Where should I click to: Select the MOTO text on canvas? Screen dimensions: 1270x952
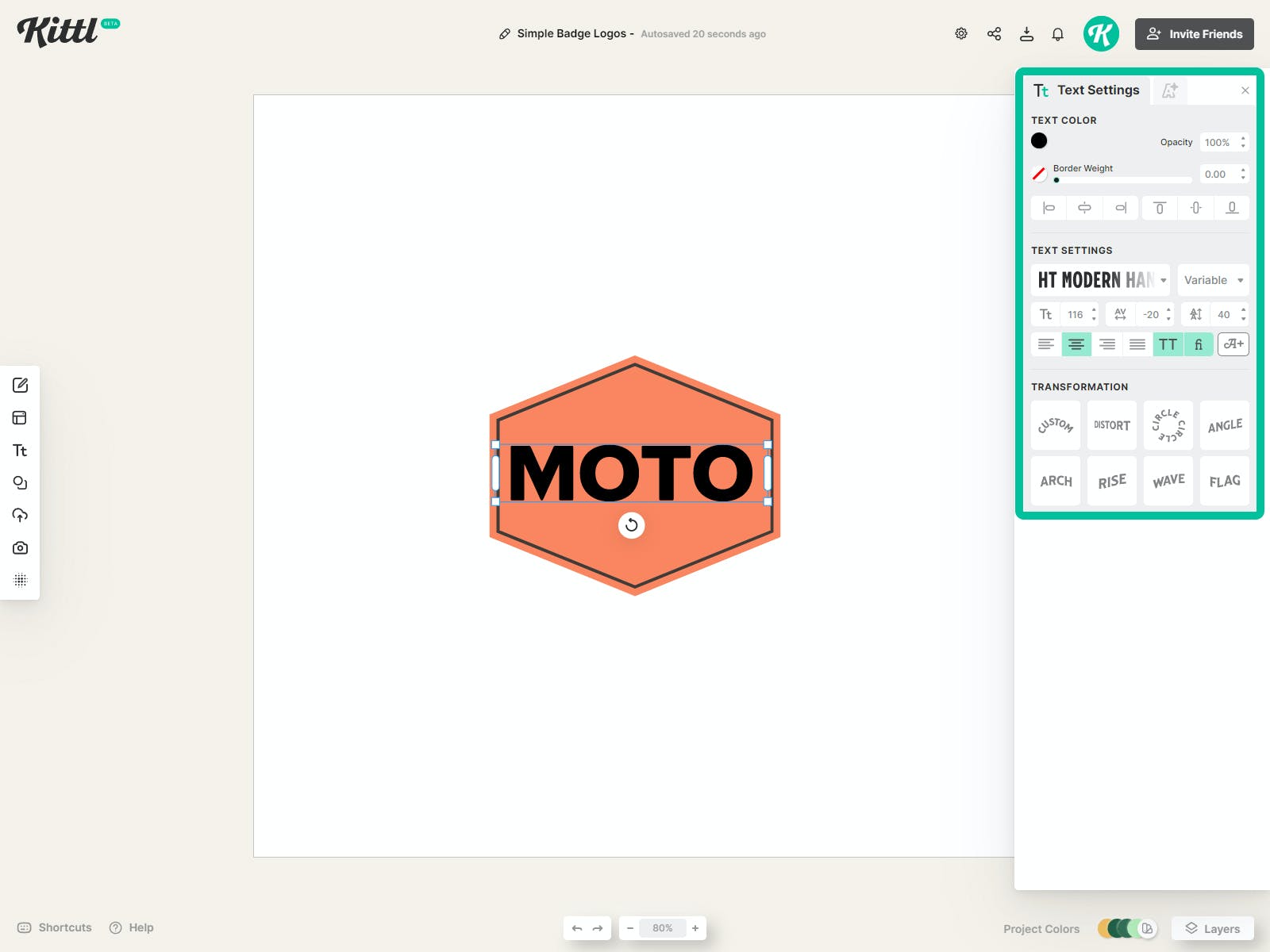pos(631,474)
